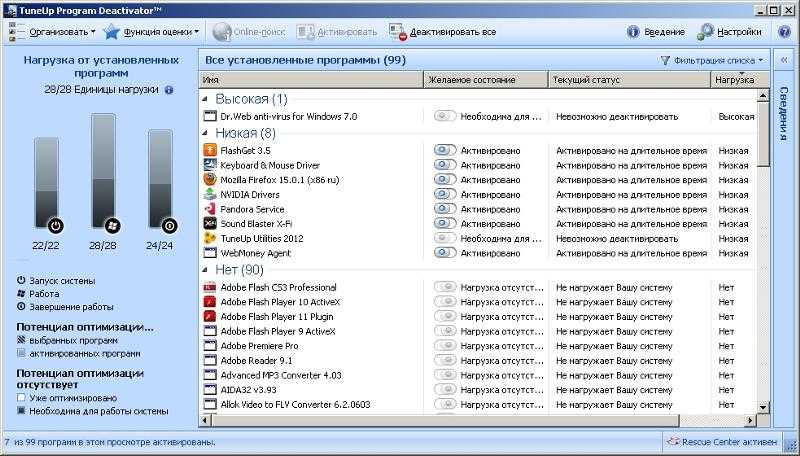Click the power icon under 22/22 bar
Image resolution: width=800 pixels, height=456 pixels.
(x=56, y=226)
